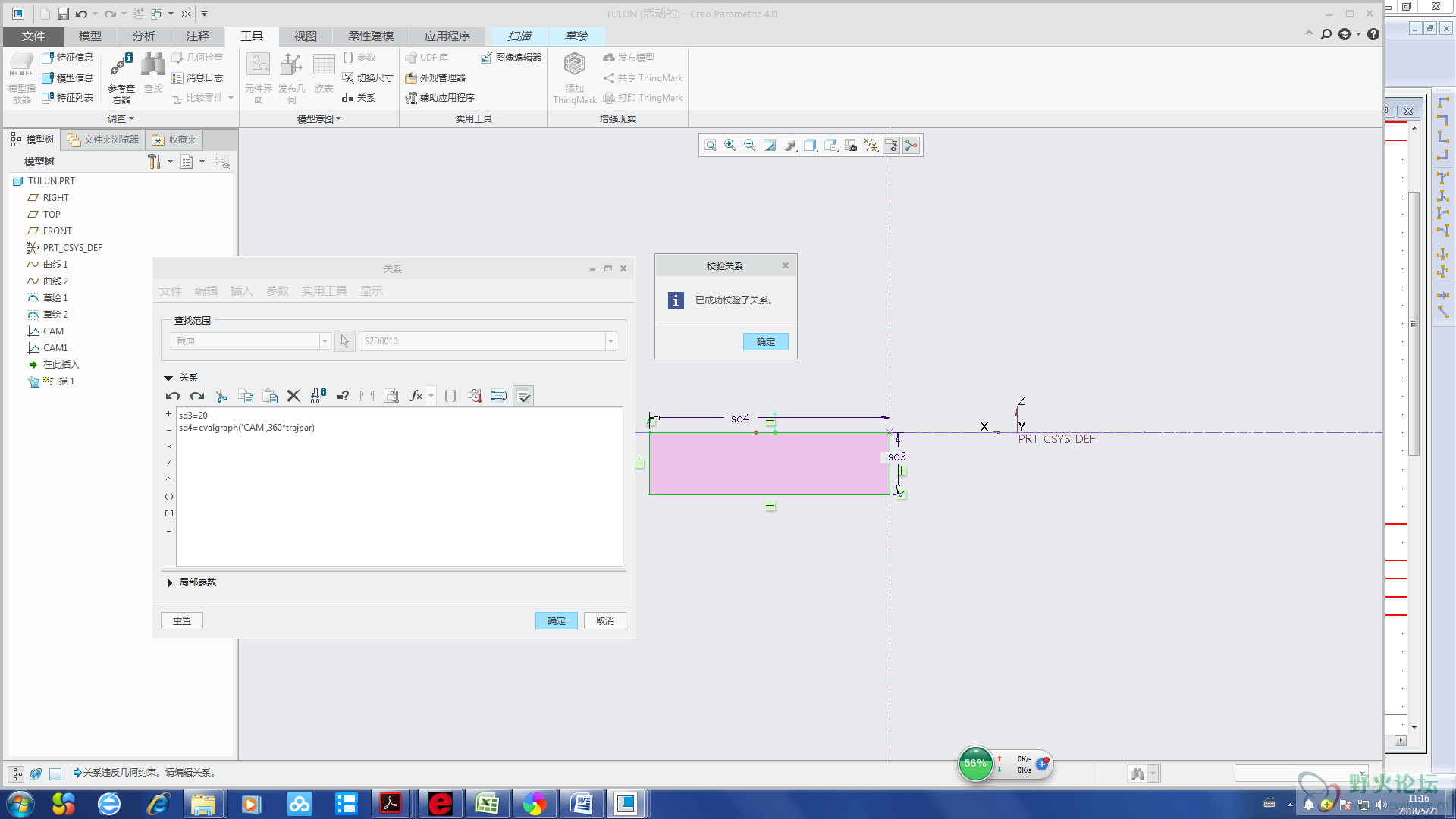Viewport: 1456px width, 819px height.
Task: Click the evaluate expression =? icon
Action: (343, 396)
